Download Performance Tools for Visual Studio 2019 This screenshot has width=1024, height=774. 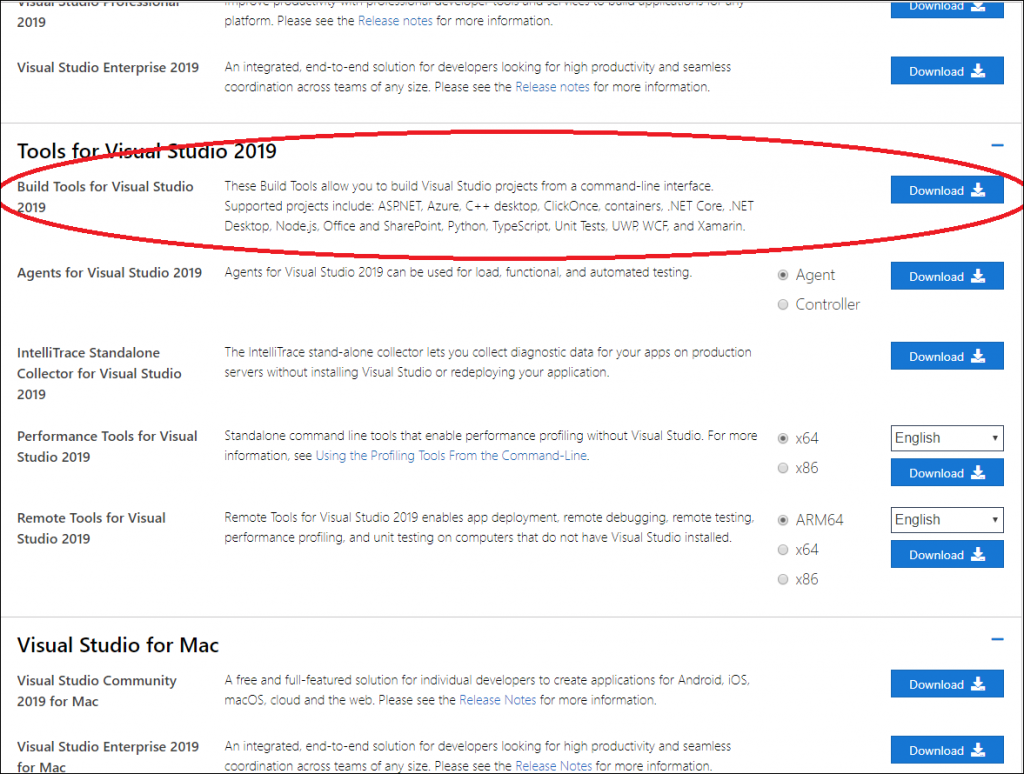click(x=947, y=472)
